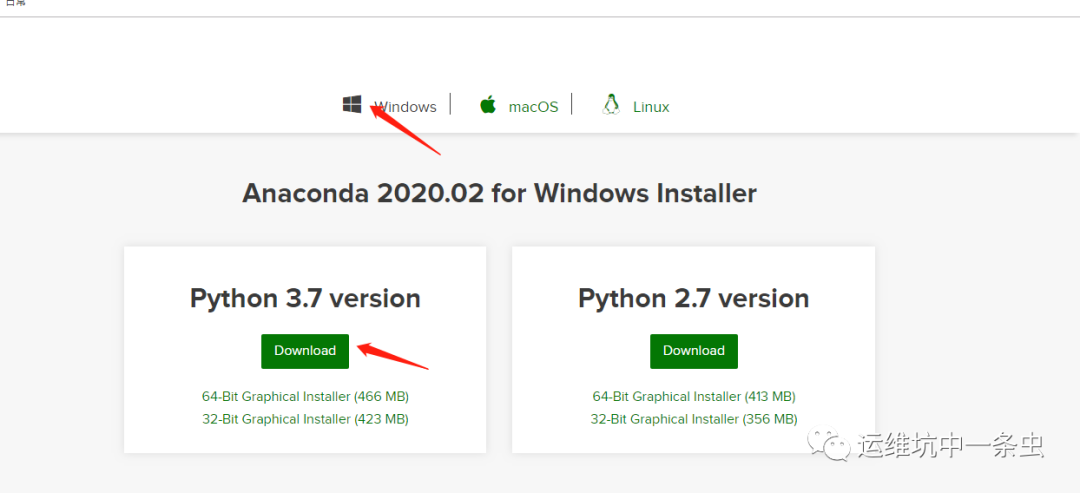This screenshot has height=493, width=1080.
Task: Click the Windows logo icon
Action: (x=352, y=105)
